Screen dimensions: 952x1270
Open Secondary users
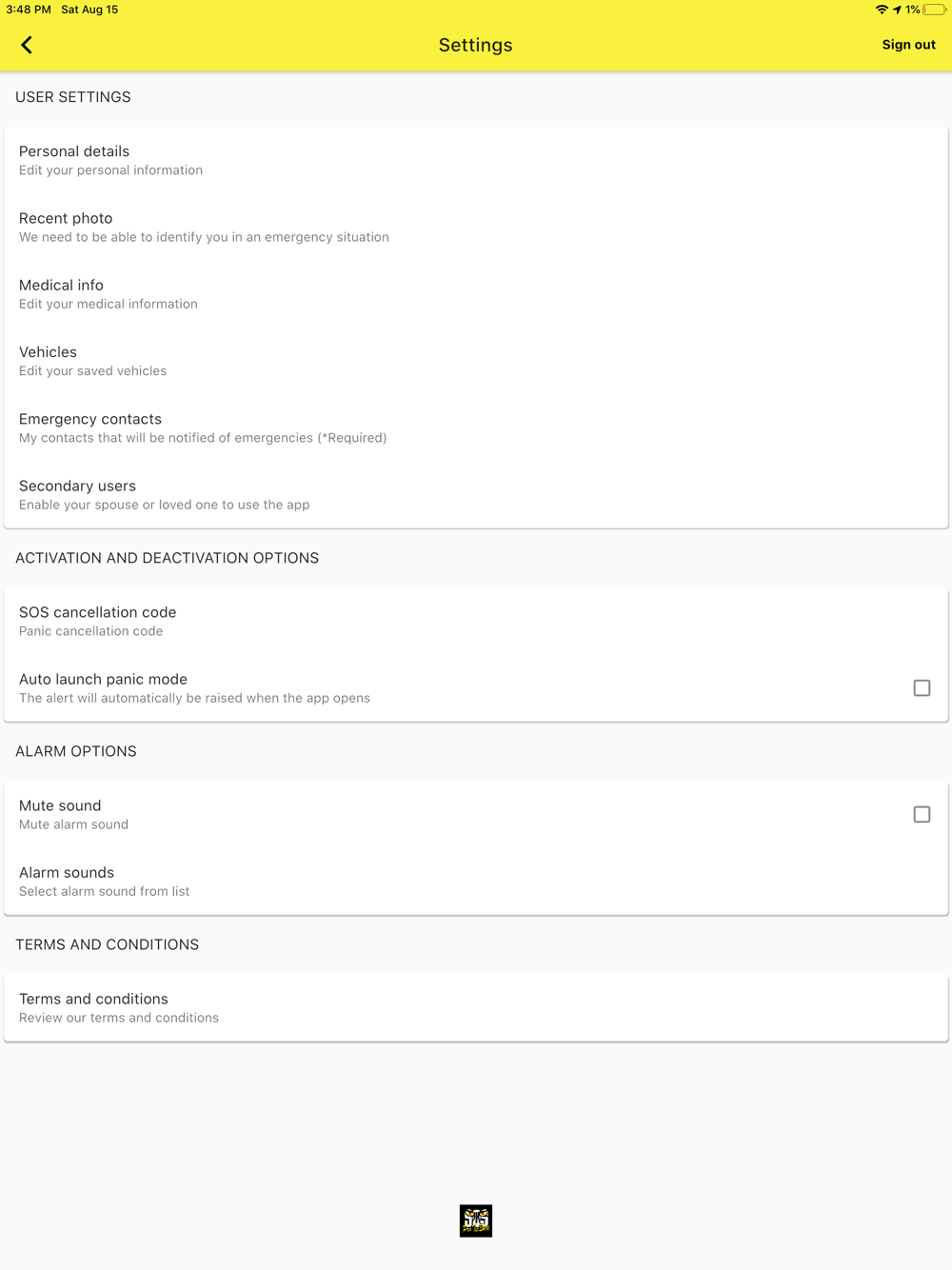pyautogui.click(x=476, y=494)
